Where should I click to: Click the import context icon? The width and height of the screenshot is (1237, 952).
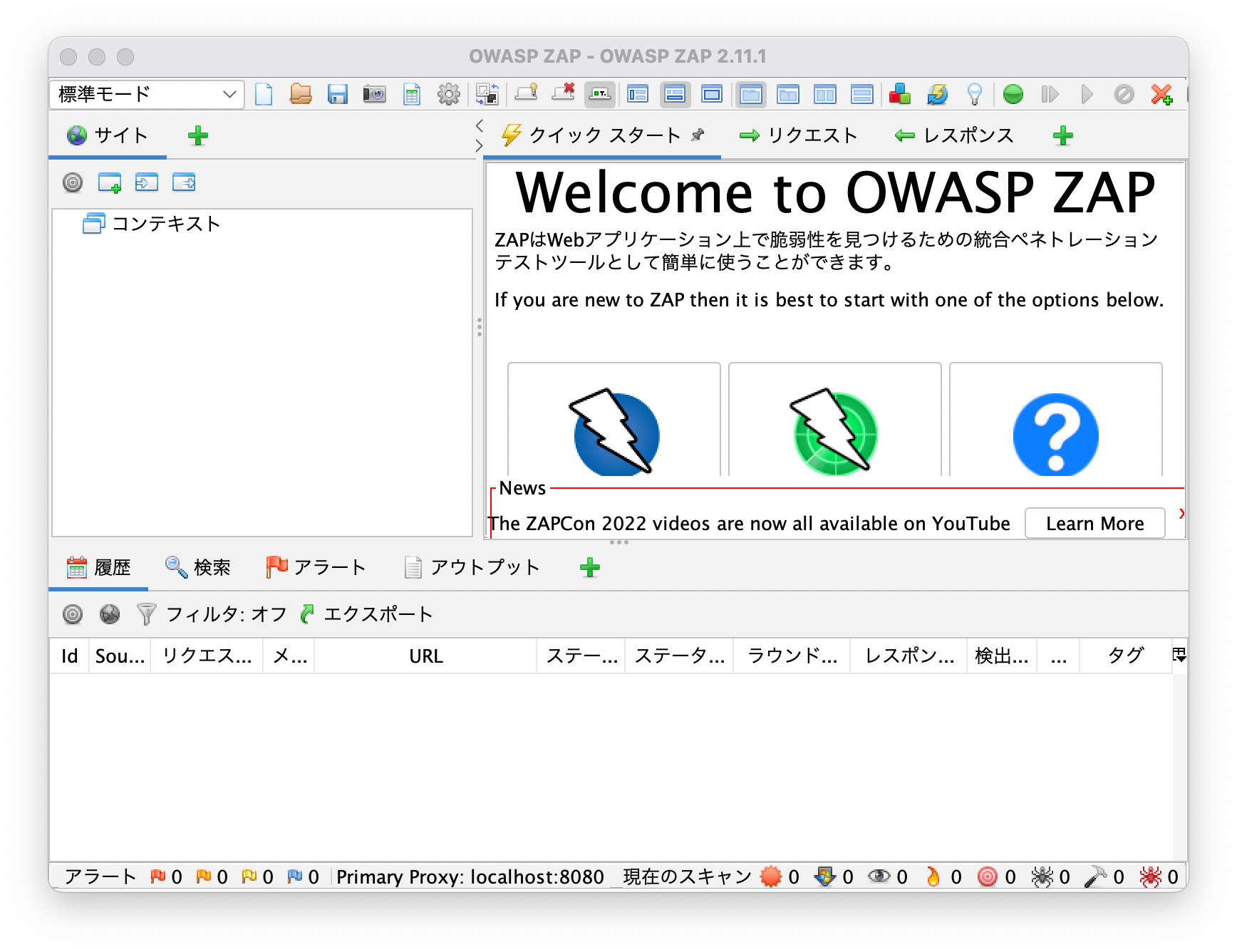pos(147,183)
